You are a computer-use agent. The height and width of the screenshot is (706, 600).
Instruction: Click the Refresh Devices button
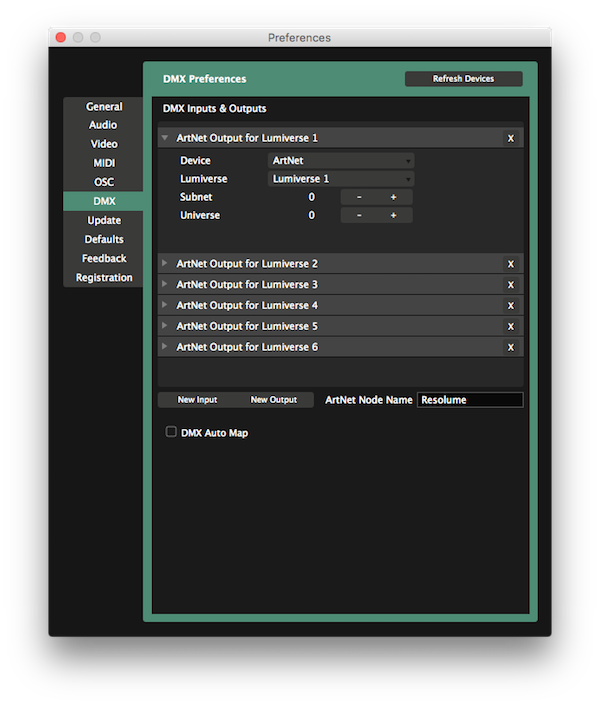(x=463, y=78)
